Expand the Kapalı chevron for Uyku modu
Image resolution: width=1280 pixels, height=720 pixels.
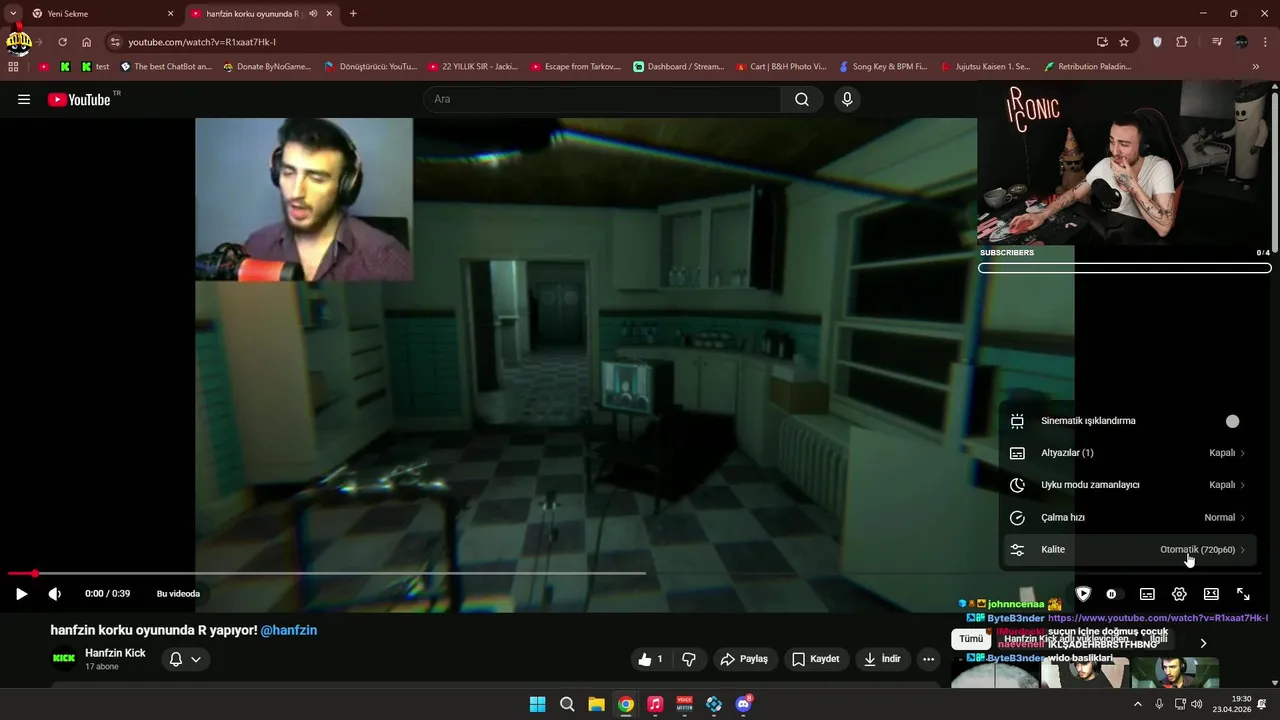(1242, 485)
